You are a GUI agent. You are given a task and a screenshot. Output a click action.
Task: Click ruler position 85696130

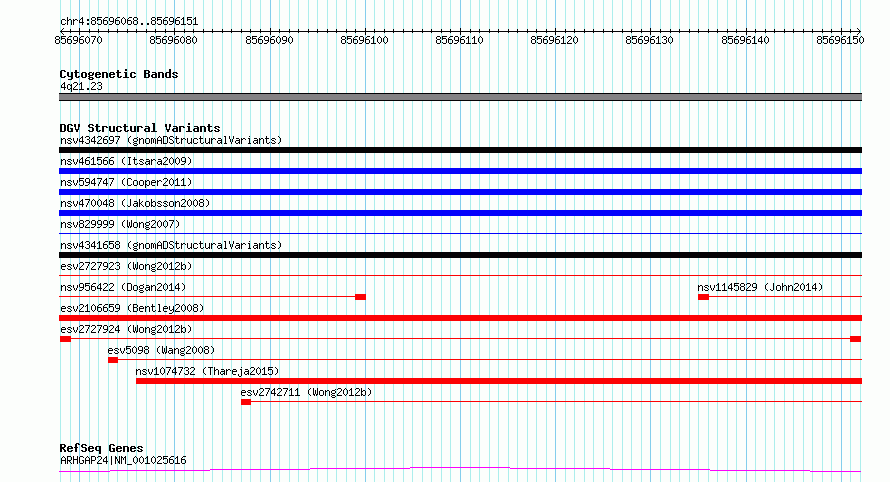coord(649,40)
